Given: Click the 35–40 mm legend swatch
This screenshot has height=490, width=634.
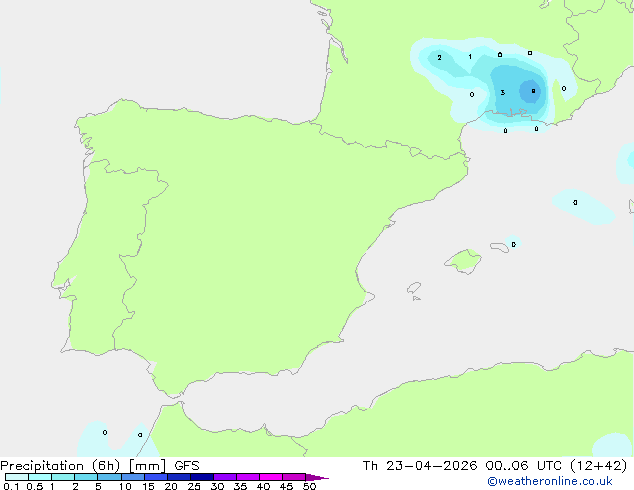Looking at the screenshot, I should pos(248,477).
